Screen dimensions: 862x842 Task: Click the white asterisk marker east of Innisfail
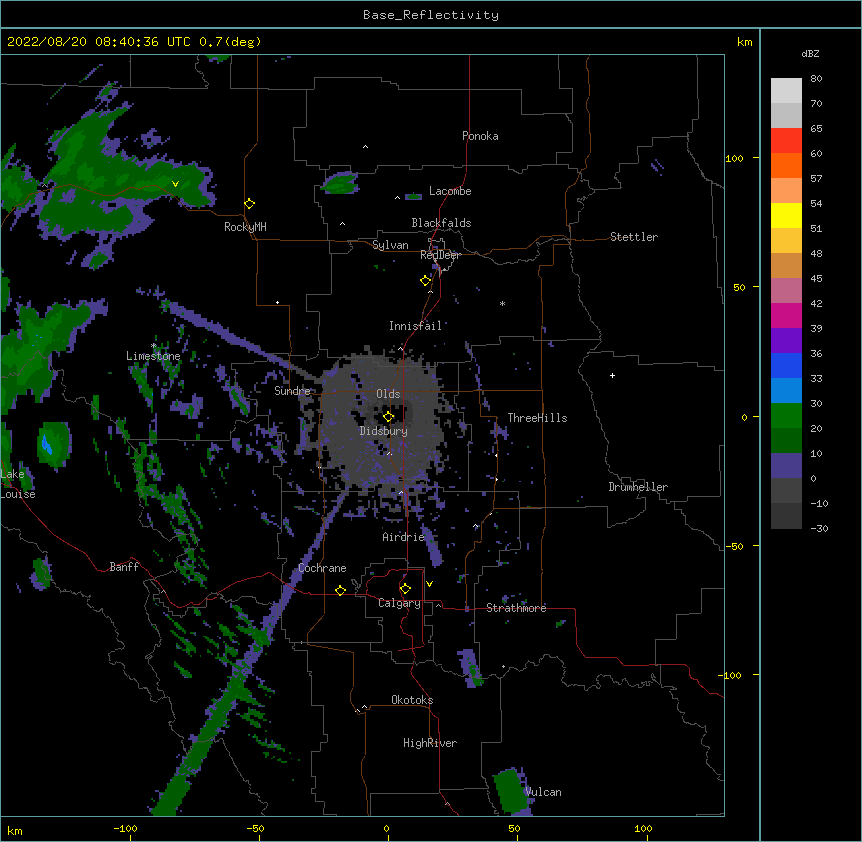pos(502,303)
